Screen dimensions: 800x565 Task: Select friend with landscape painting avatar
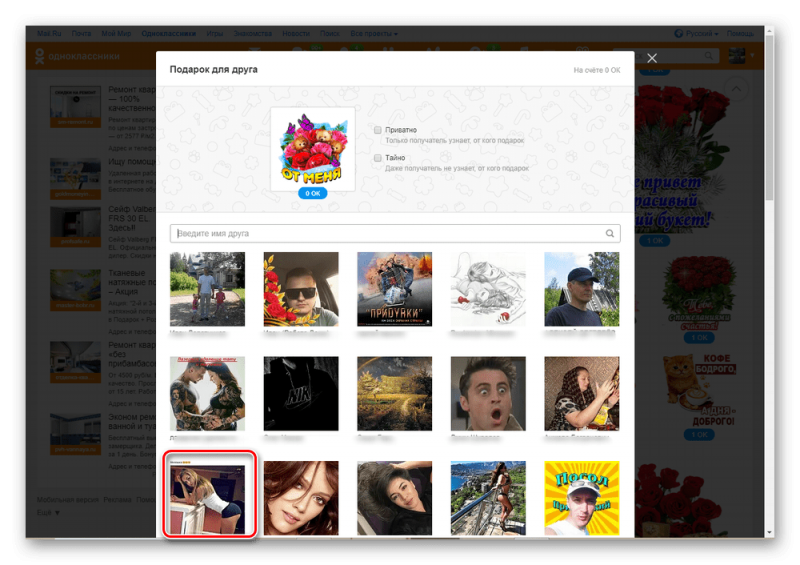394,394
